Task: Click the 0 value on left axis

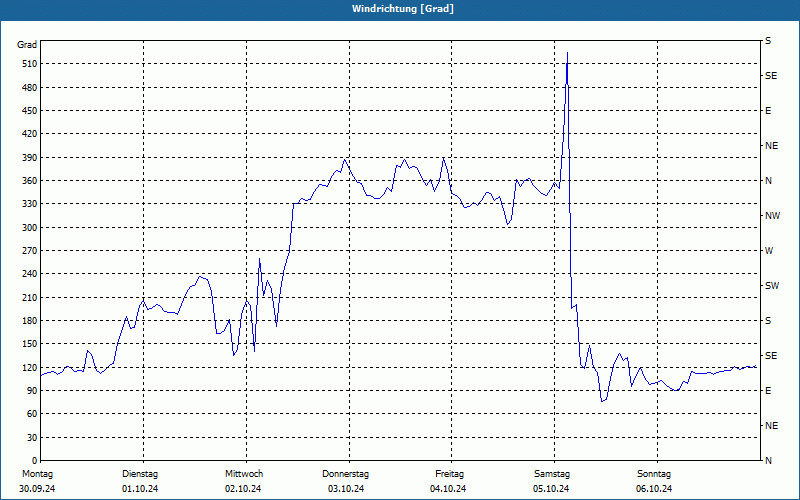Action: tap(34, 460)
